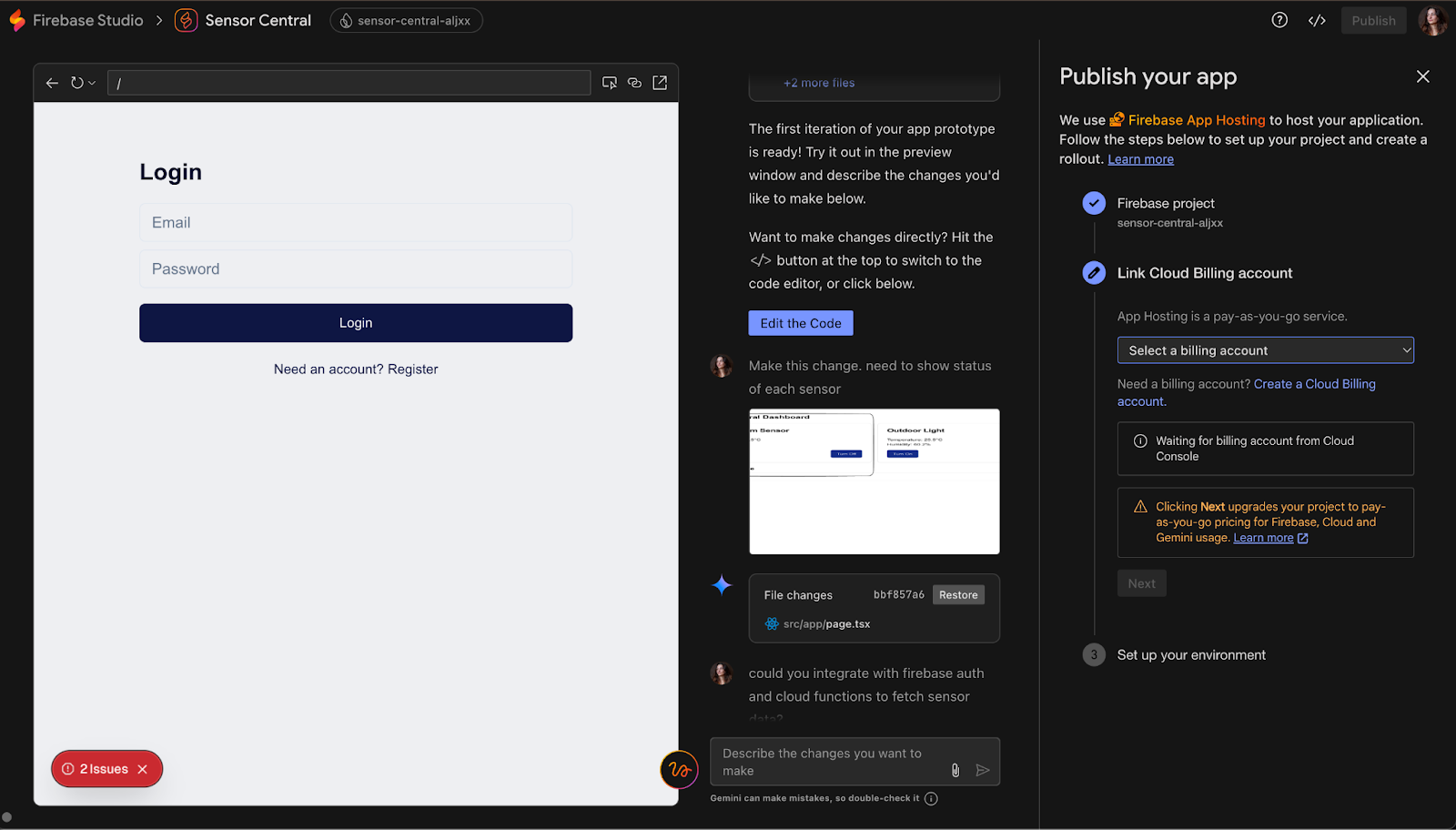Click Learn more link under intro
Screen dimensions: 1456x830
(x=1140, y=159)
